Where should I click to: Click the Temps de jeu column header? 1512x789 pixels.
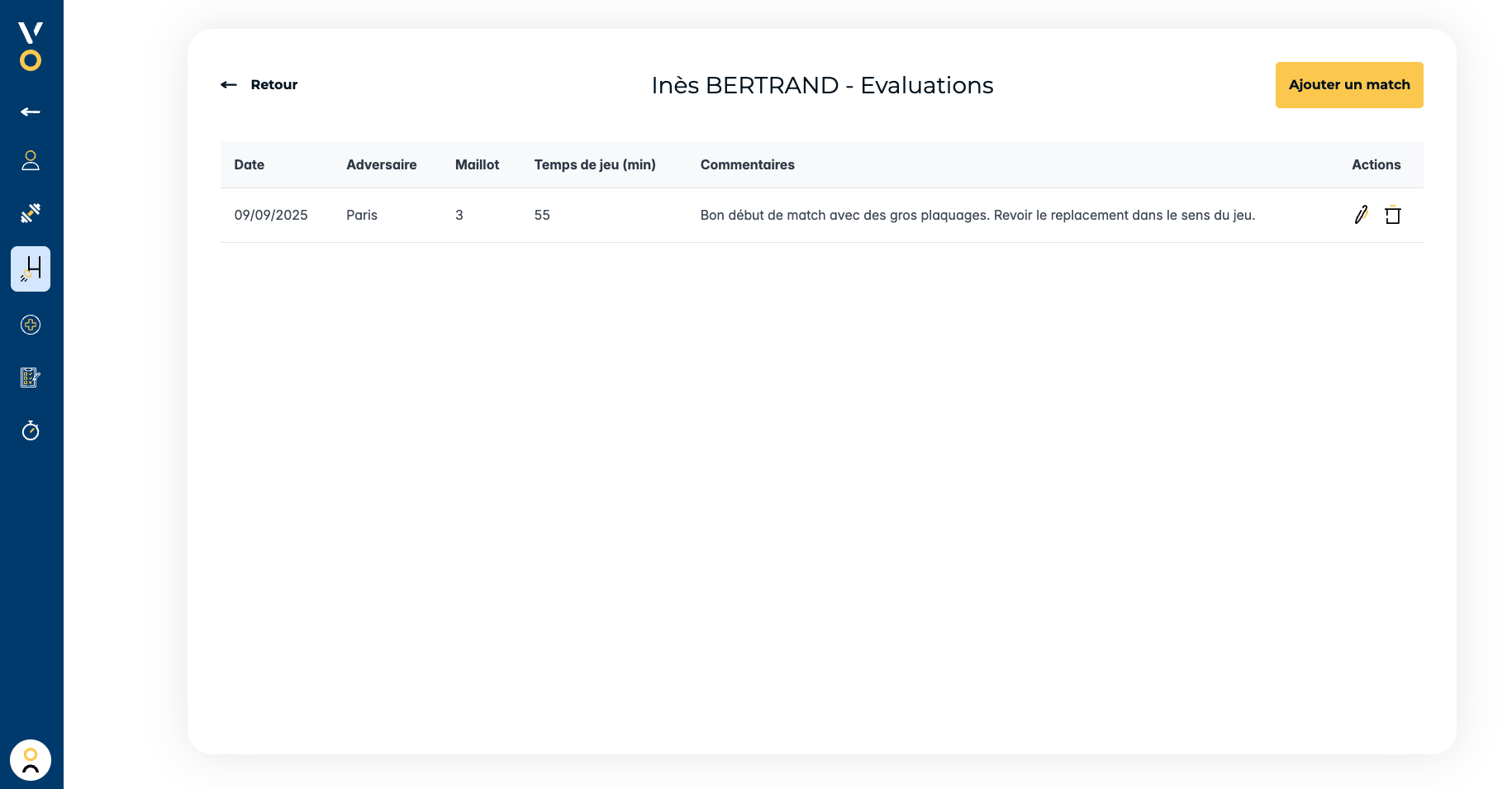(594, 164)
